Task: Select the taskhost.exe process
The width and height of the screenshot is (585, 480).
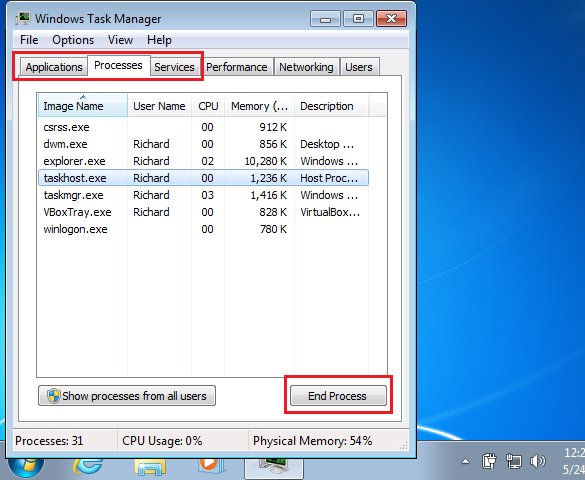Action: tap(203, 178)
